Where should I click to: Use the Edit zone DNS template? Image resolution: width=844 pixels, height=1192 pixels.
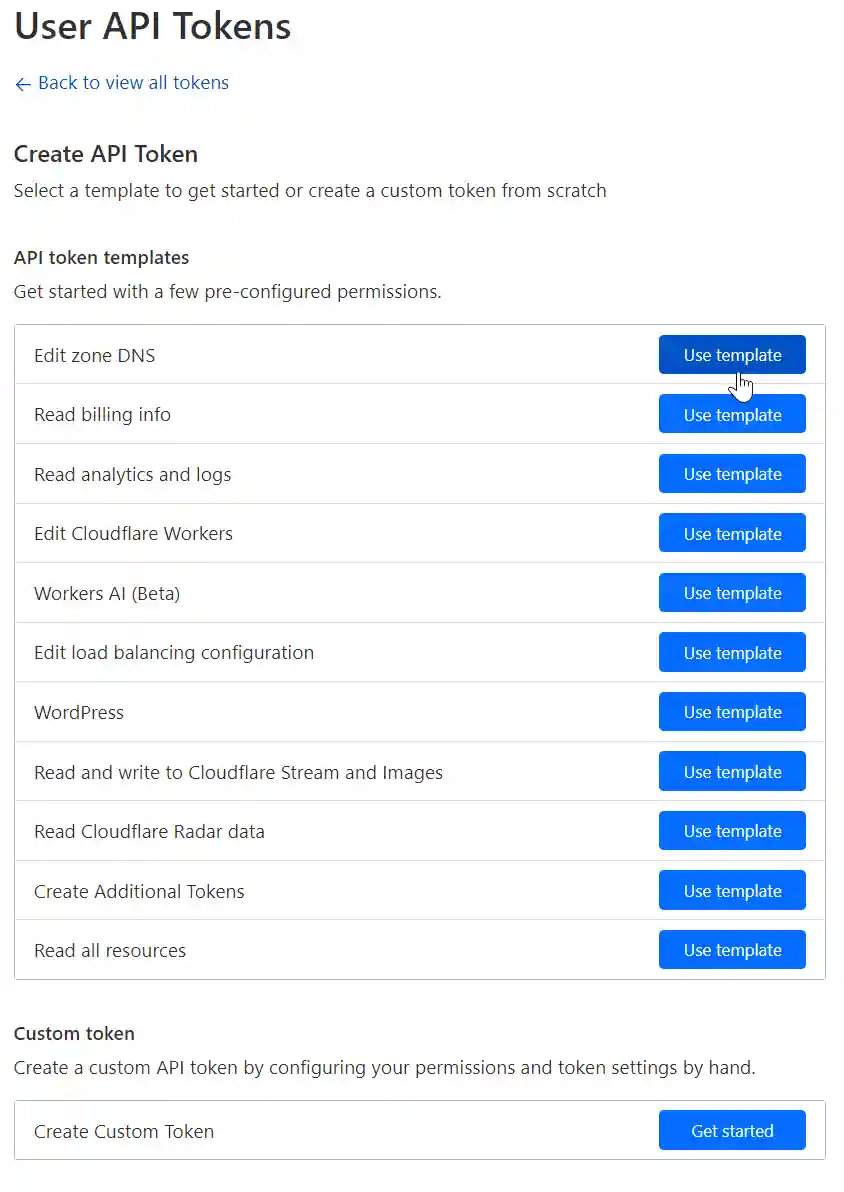pyautogui.click(x=731, y=355)
